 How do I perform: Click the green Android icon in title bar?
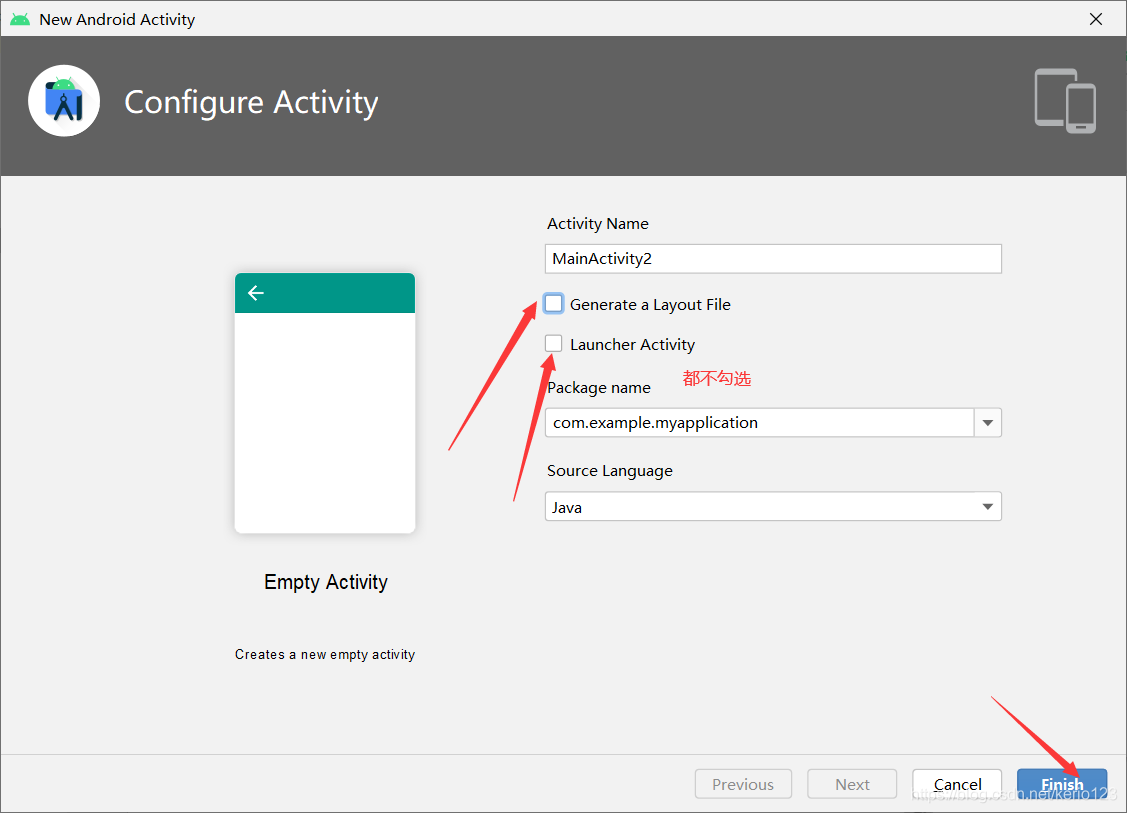tap(19, 19)
